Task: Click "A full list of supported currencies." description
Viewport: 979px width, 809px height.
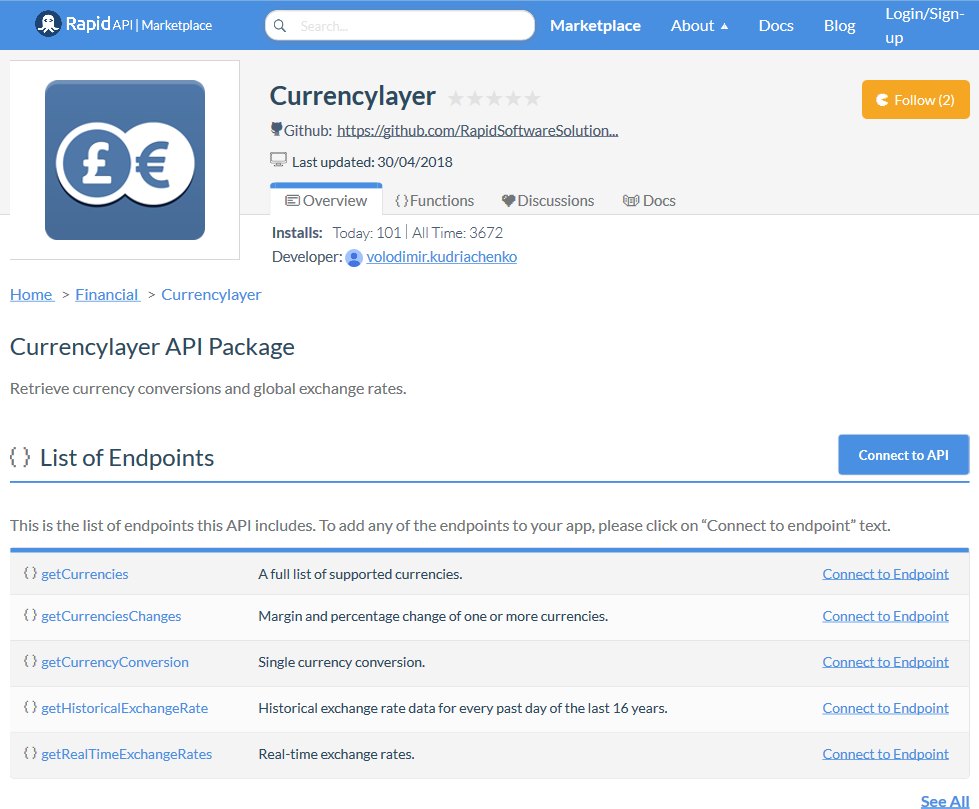Action: pyautogui.click(x=360, y=574)
